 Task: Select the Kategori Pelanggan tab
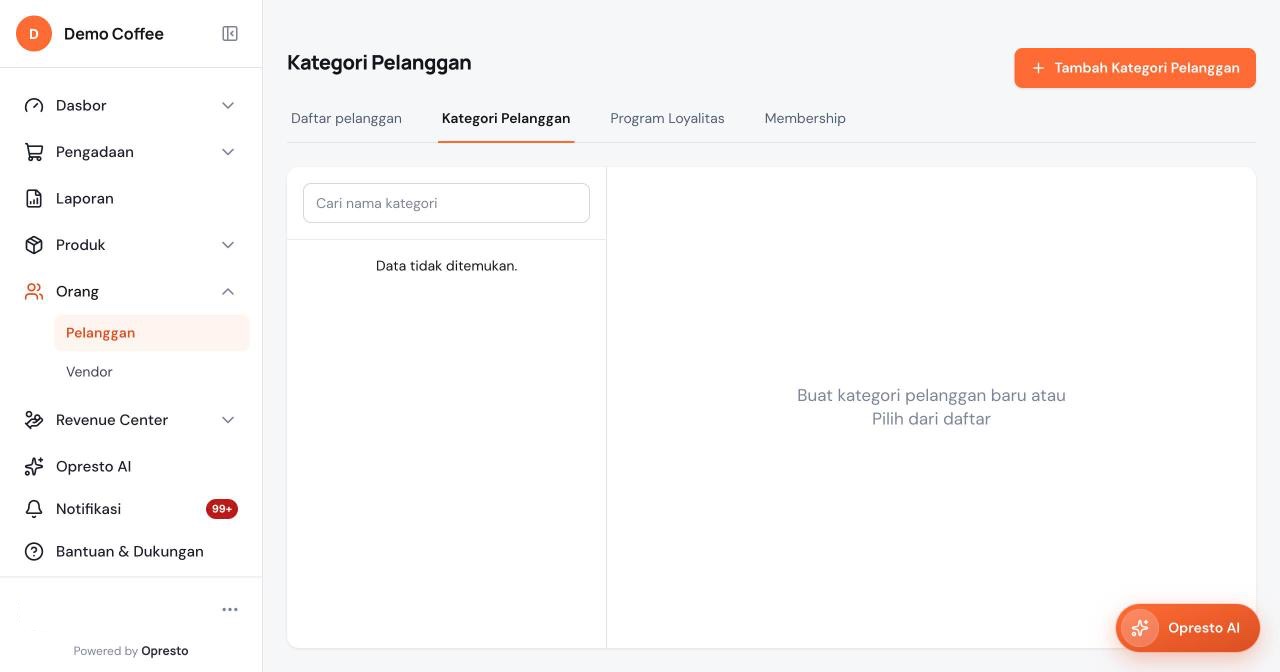[506, 118]
